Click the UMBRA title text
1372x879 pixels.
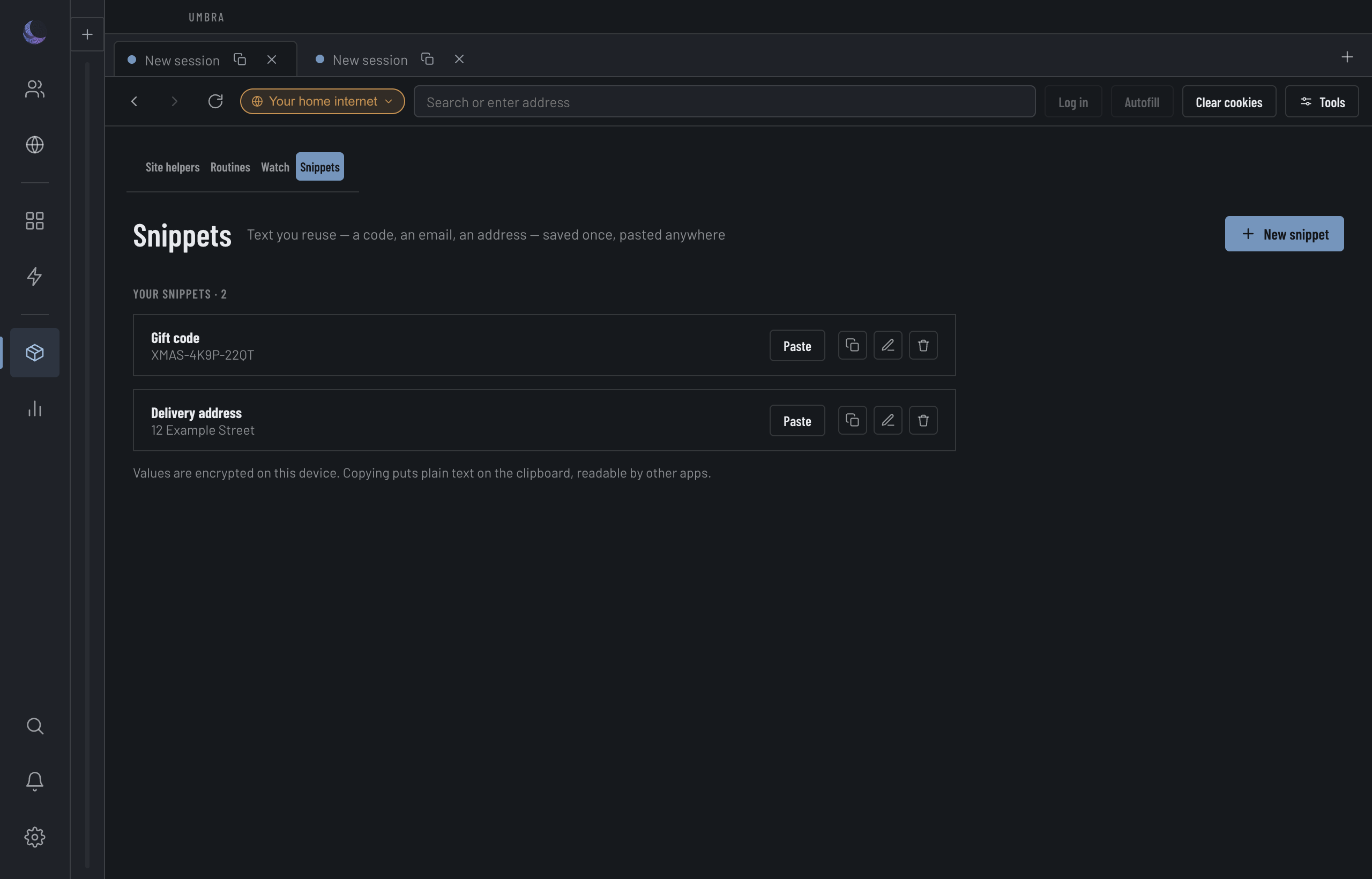pos(206,18)
